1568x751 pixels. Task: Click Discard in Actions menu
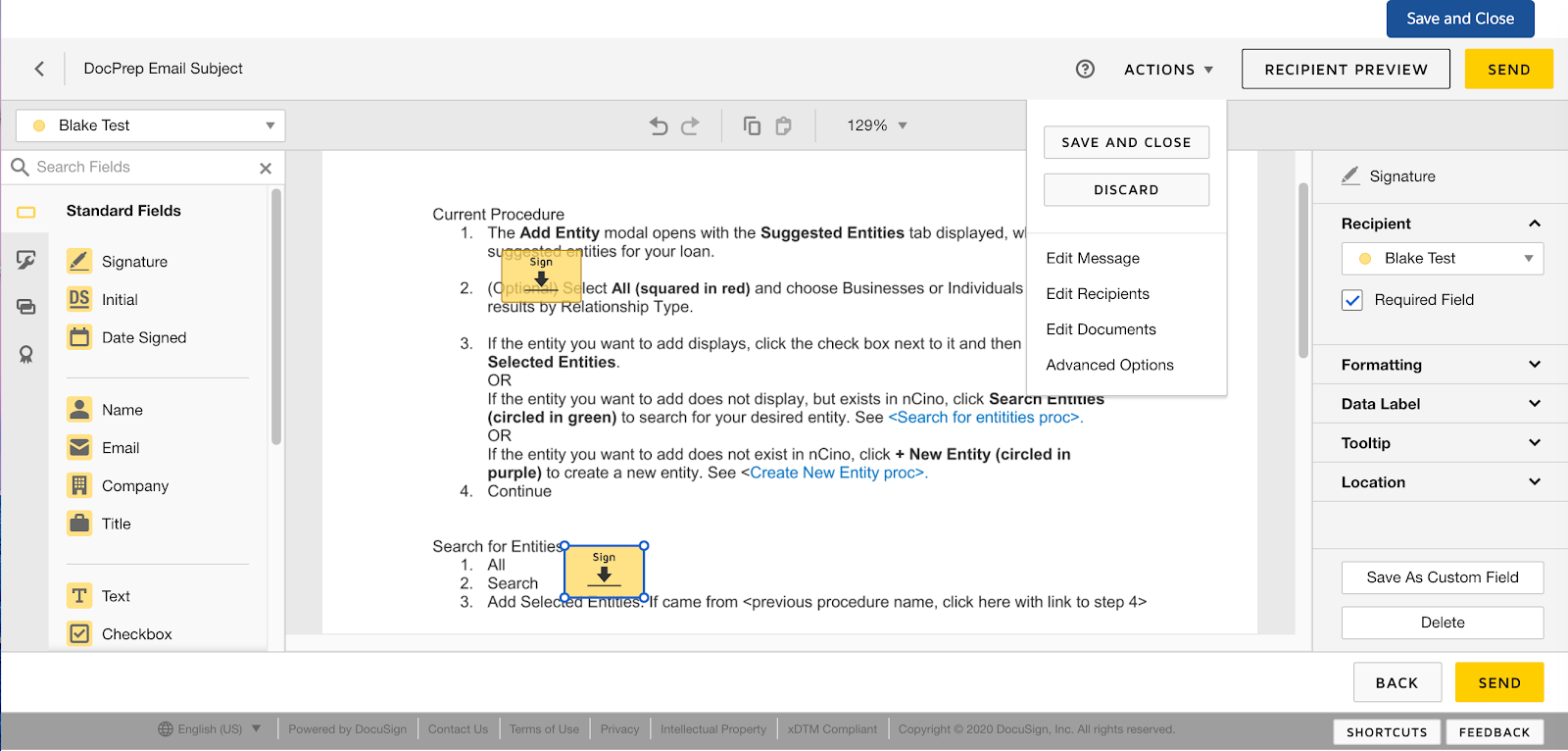(1126, 190)
